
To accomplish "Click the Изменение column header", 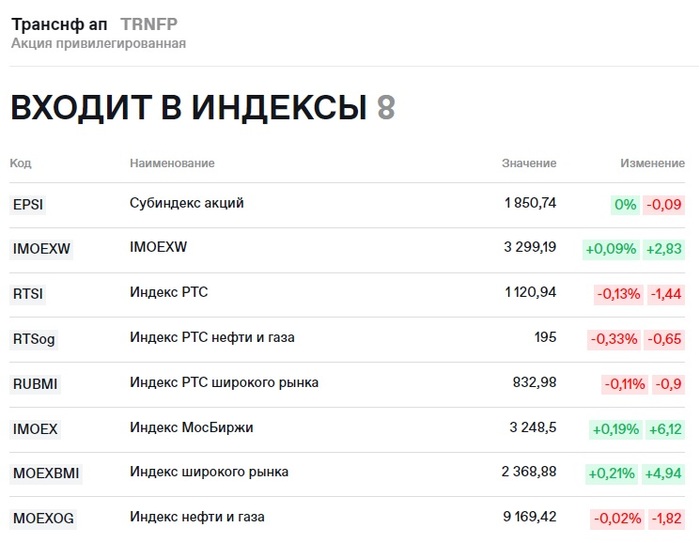I will point(652,163).
